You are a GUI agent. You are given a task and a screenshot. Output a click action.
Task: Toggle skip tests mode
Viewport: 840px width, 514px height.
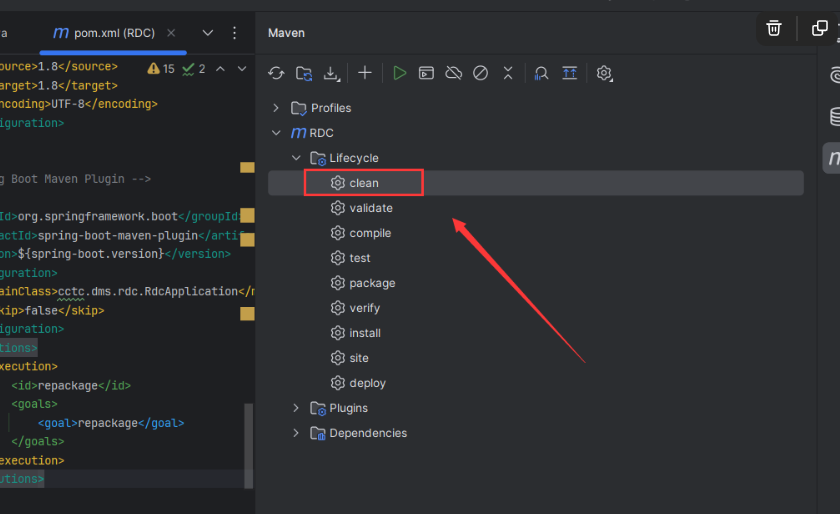pyautogui.click(x=480, y=73)
